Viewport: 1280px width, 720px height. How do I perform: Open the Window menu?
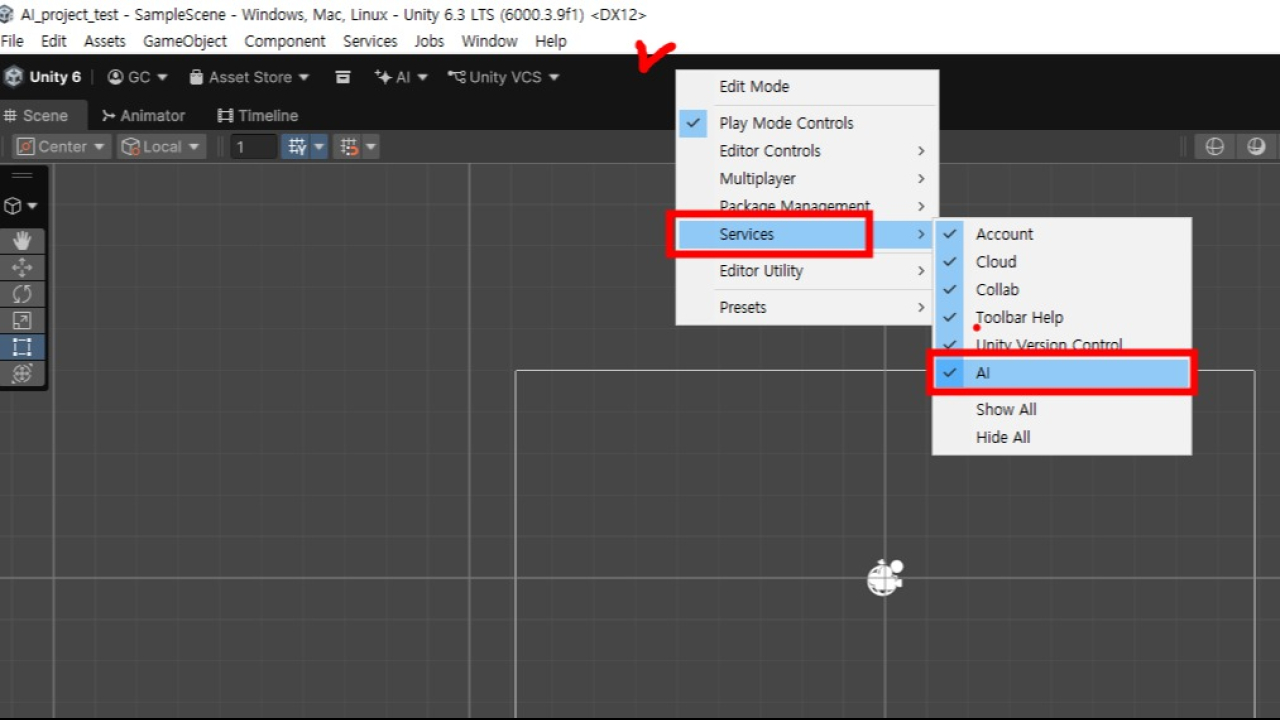pos(489,41)
